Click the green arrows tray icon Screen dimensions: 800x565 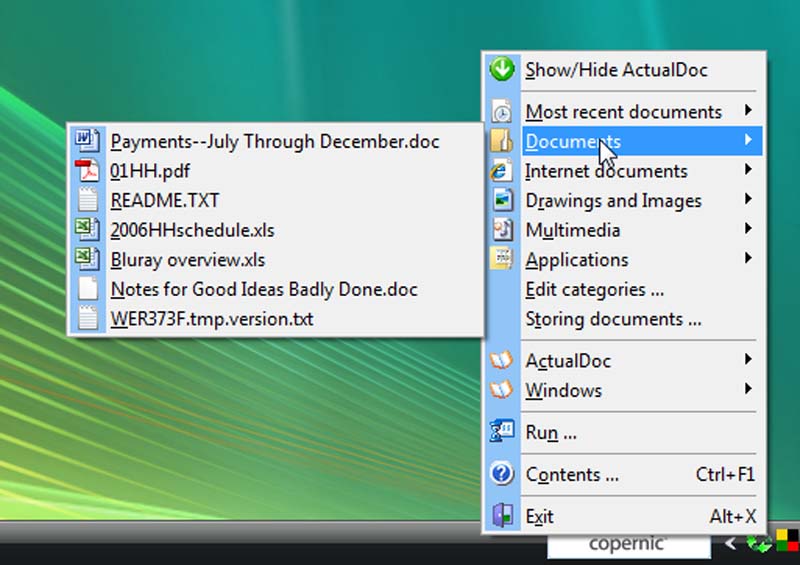(x=762, y=545)
